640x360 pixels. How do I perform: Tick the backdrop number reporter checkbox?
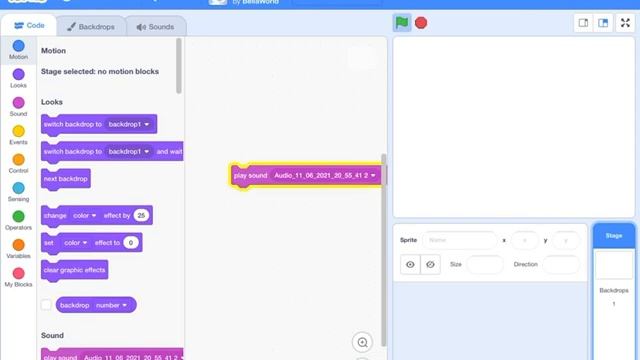point(46,305)
